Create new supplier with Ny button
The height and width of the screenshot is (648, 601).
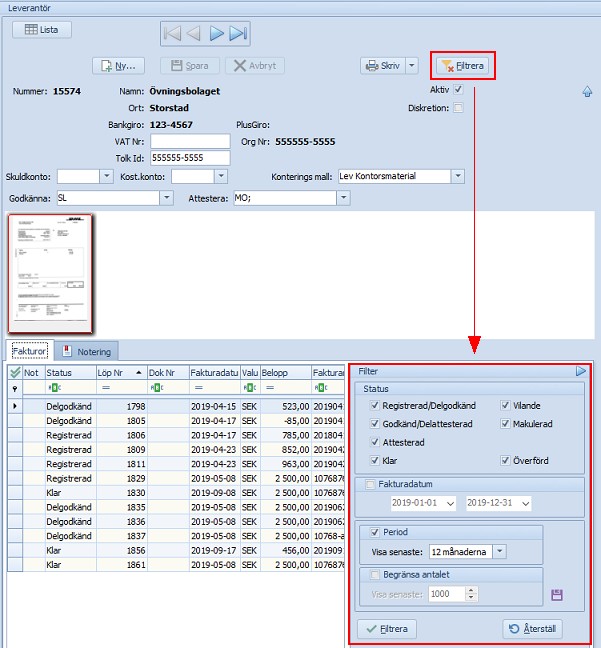pyautogui.click(x=118, y=66)
